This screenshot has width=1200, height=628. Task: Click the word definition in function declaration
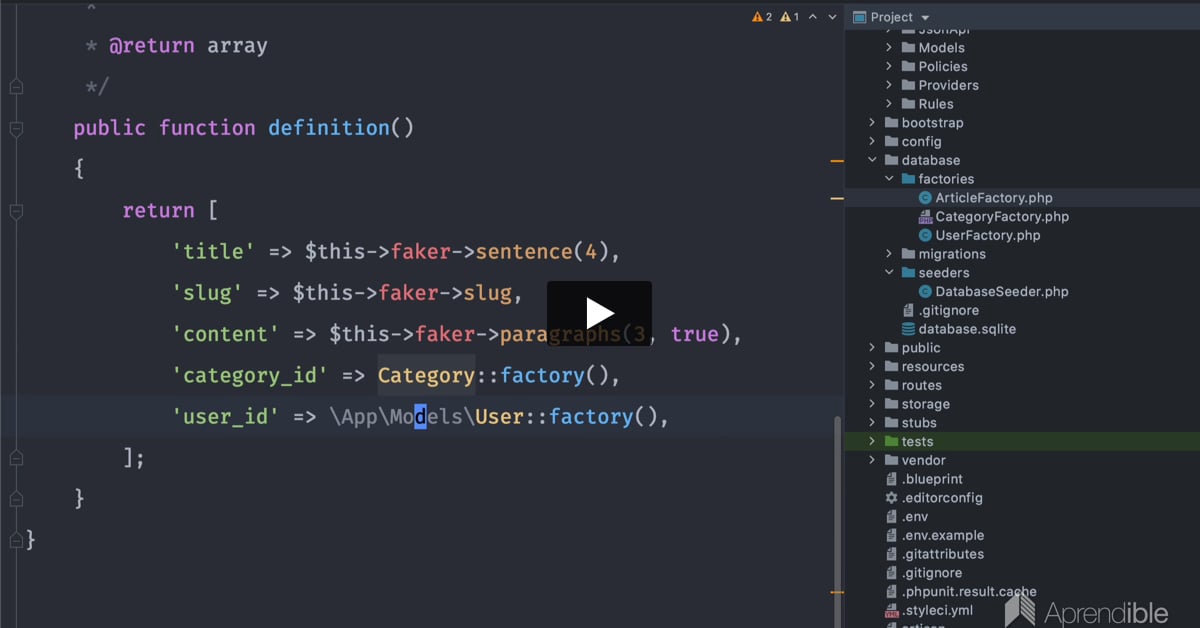pos(329,128)
